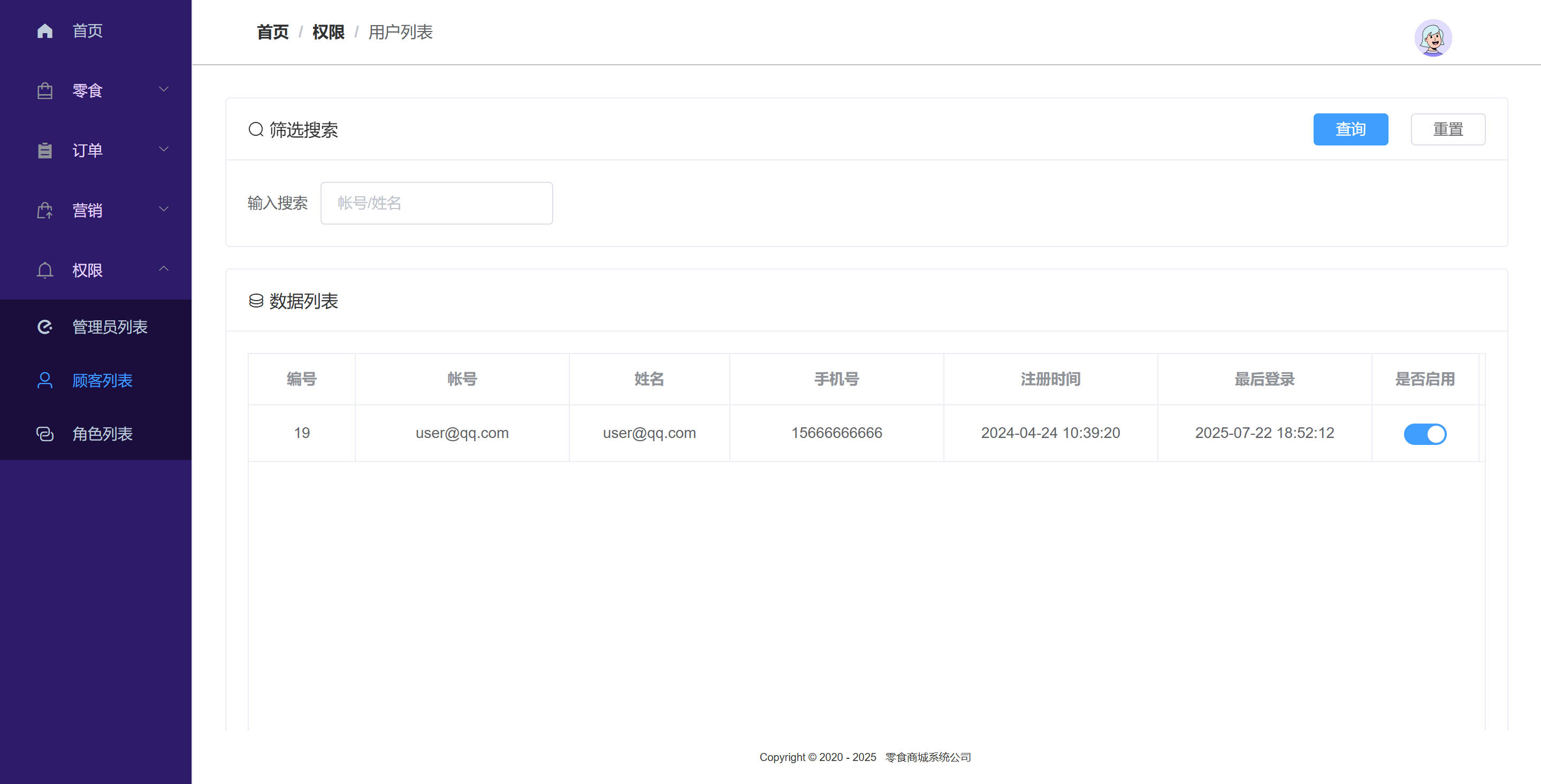Click user@qq.com in the 姓名 column
The image size is (1541, 784).
pyautogui.click(x=649, y=433)
